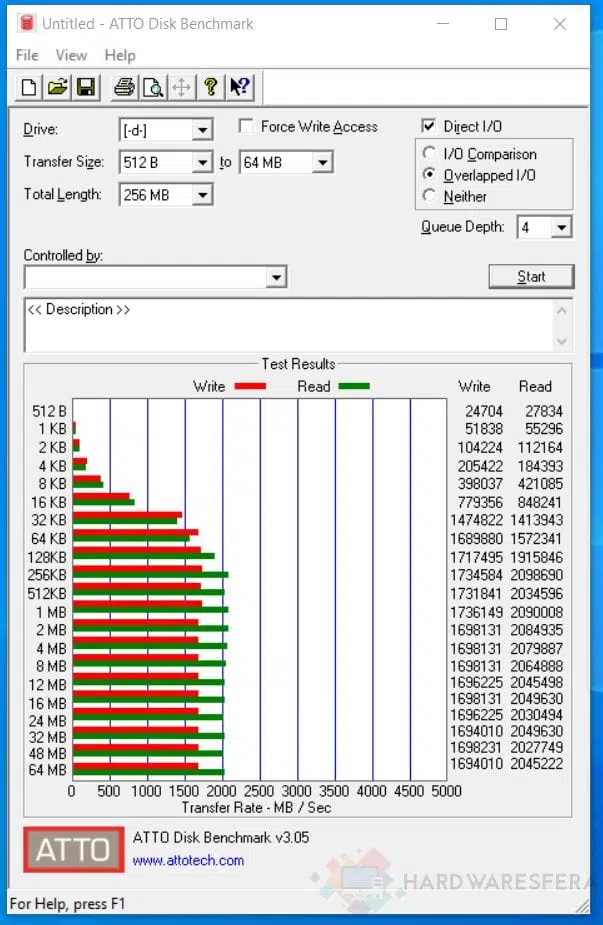Click the 64 MB row label in results
Image resolution: width=603 pixels, height=925 pixels.
point(47,770)
